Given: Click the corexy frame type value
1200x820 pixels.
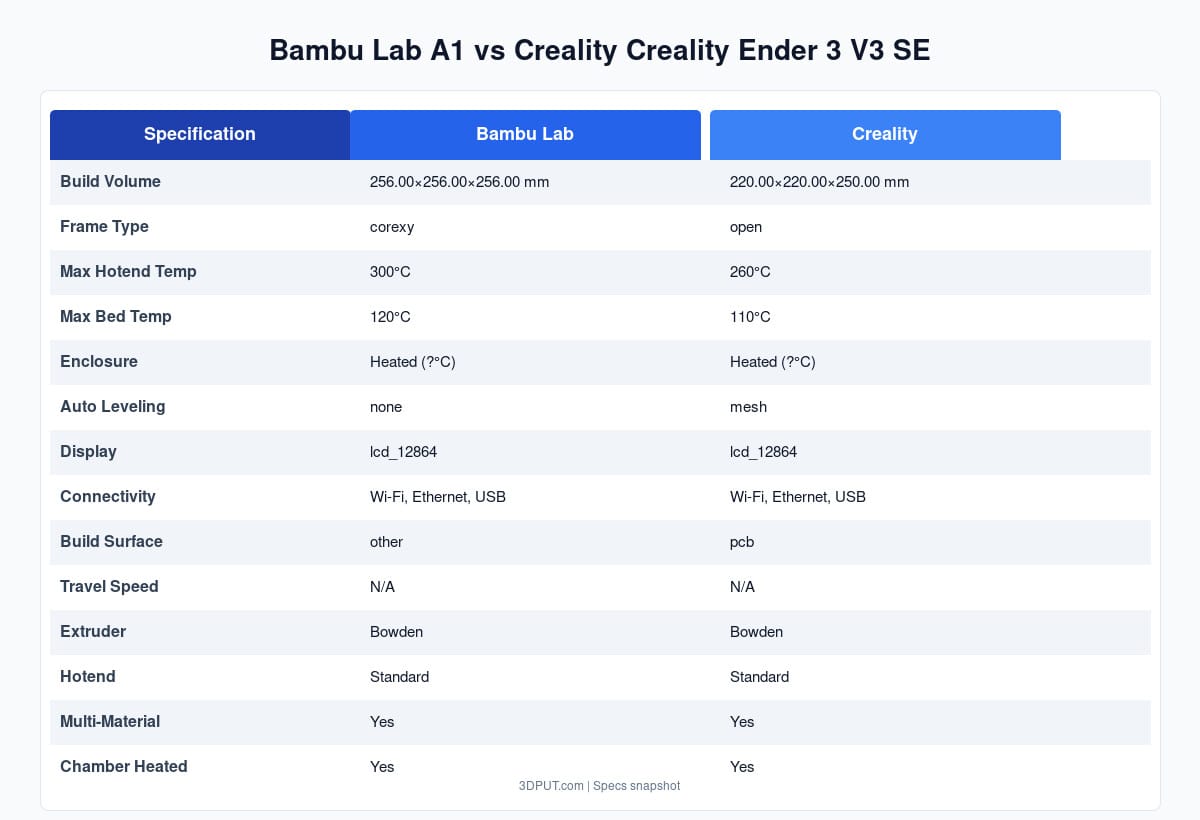Looking at the screenshot, I should (x=392, y=227).
